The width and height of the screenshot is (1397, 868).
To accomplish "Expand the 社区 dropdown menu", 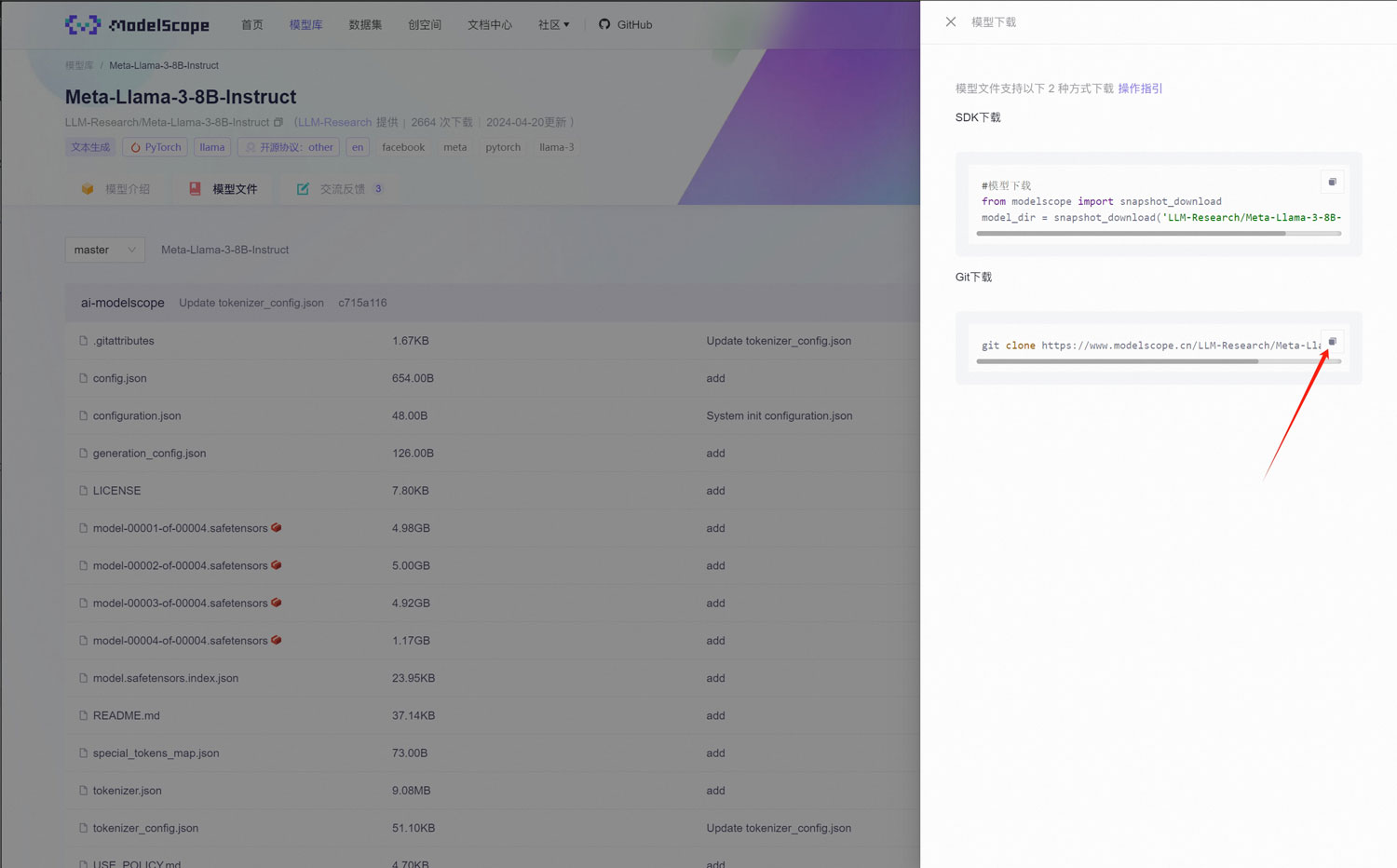I will tap(553, 24).
